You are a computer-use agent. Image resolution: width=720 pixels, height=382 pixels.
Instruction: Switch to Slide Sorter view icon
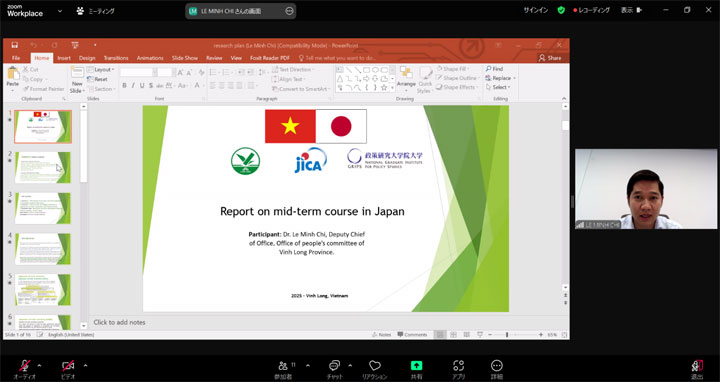[x=454, y=335]
